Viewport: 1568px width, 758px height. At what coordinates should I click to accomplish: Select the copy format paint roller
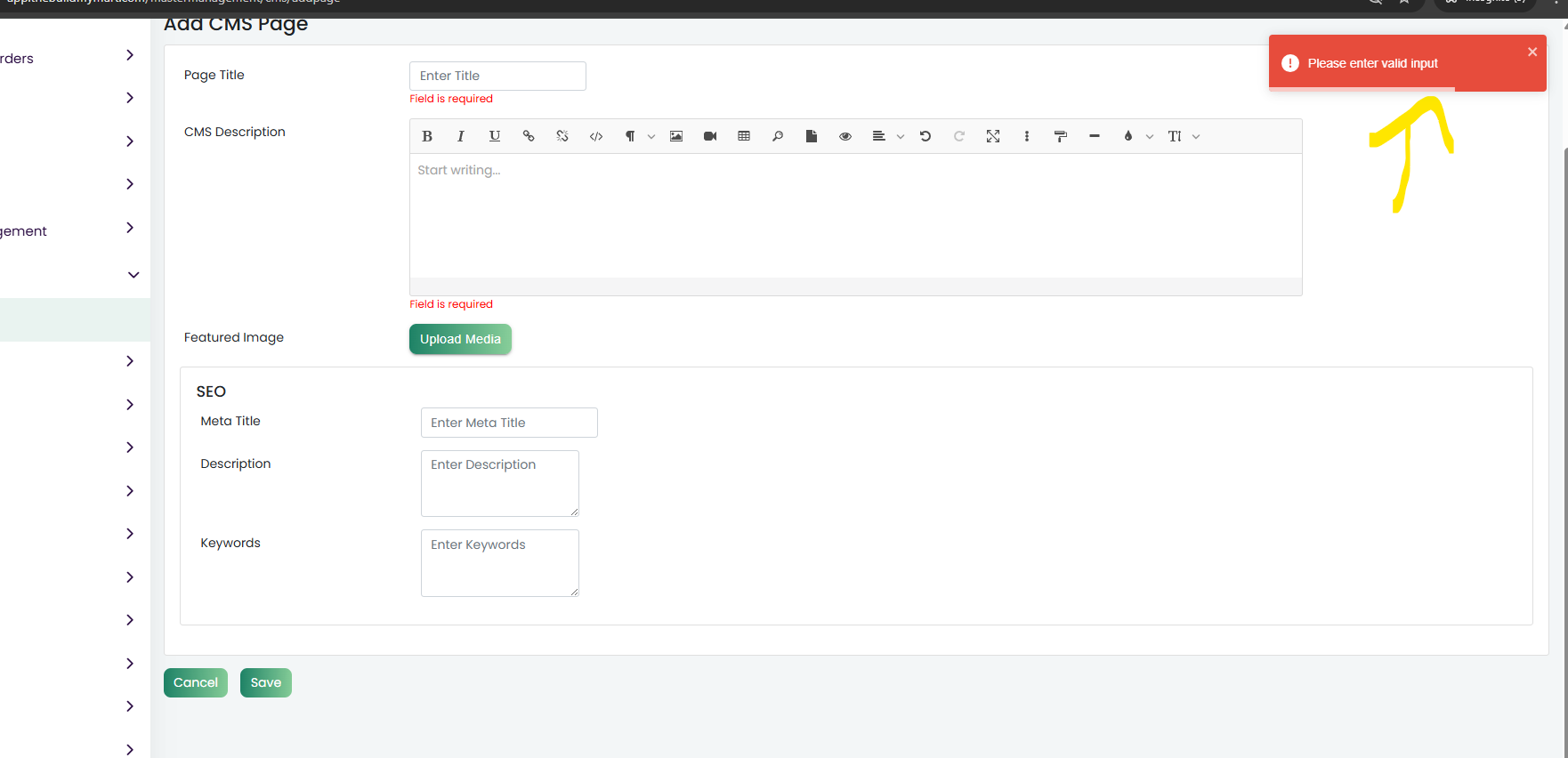click(1061, 136)
